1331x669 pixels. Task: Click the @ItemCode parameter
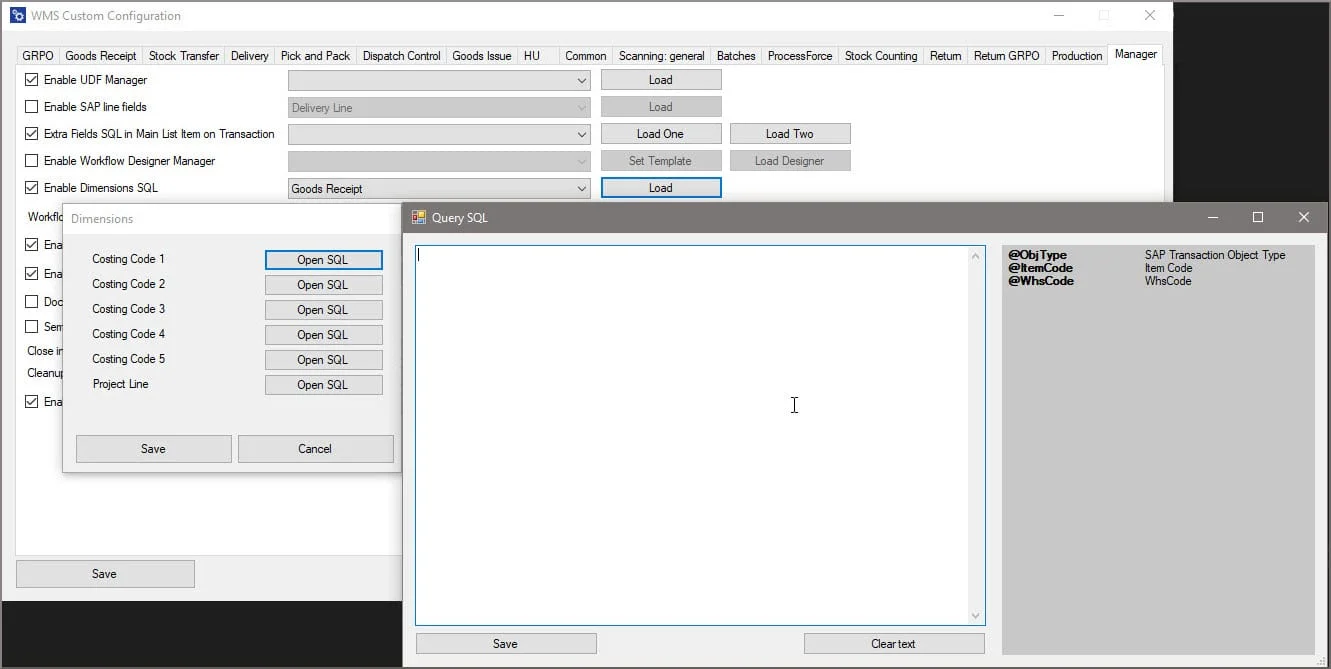pos(1040,268)
